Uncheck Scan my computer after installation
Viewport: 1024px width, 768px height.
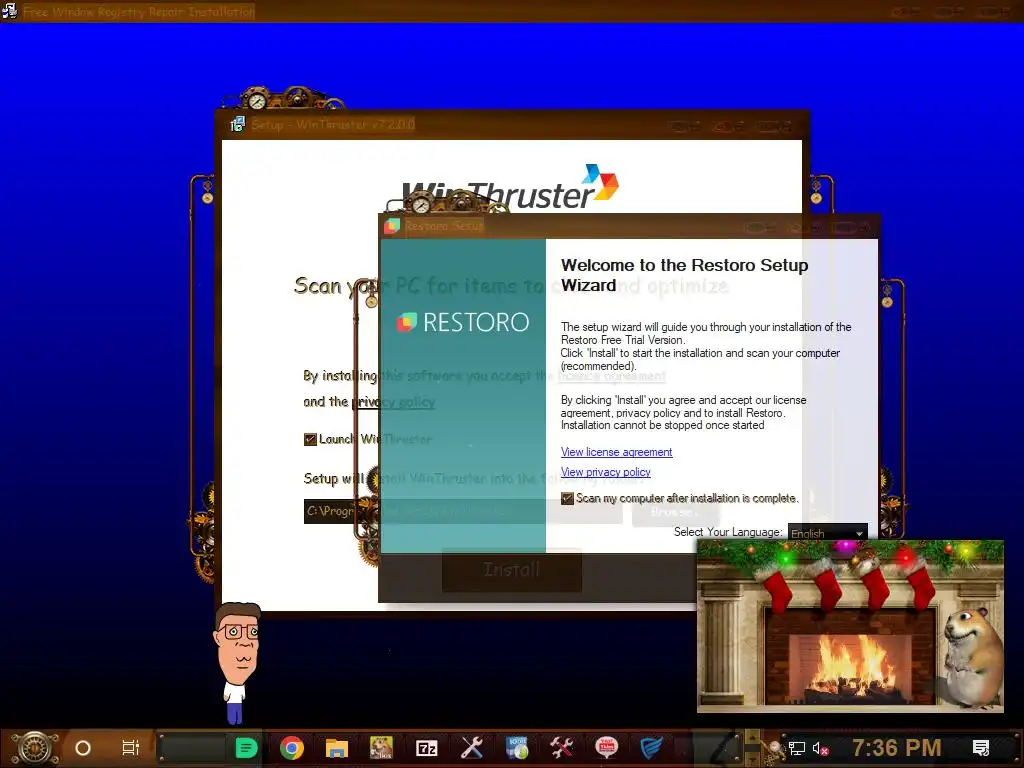coord(568,498)
